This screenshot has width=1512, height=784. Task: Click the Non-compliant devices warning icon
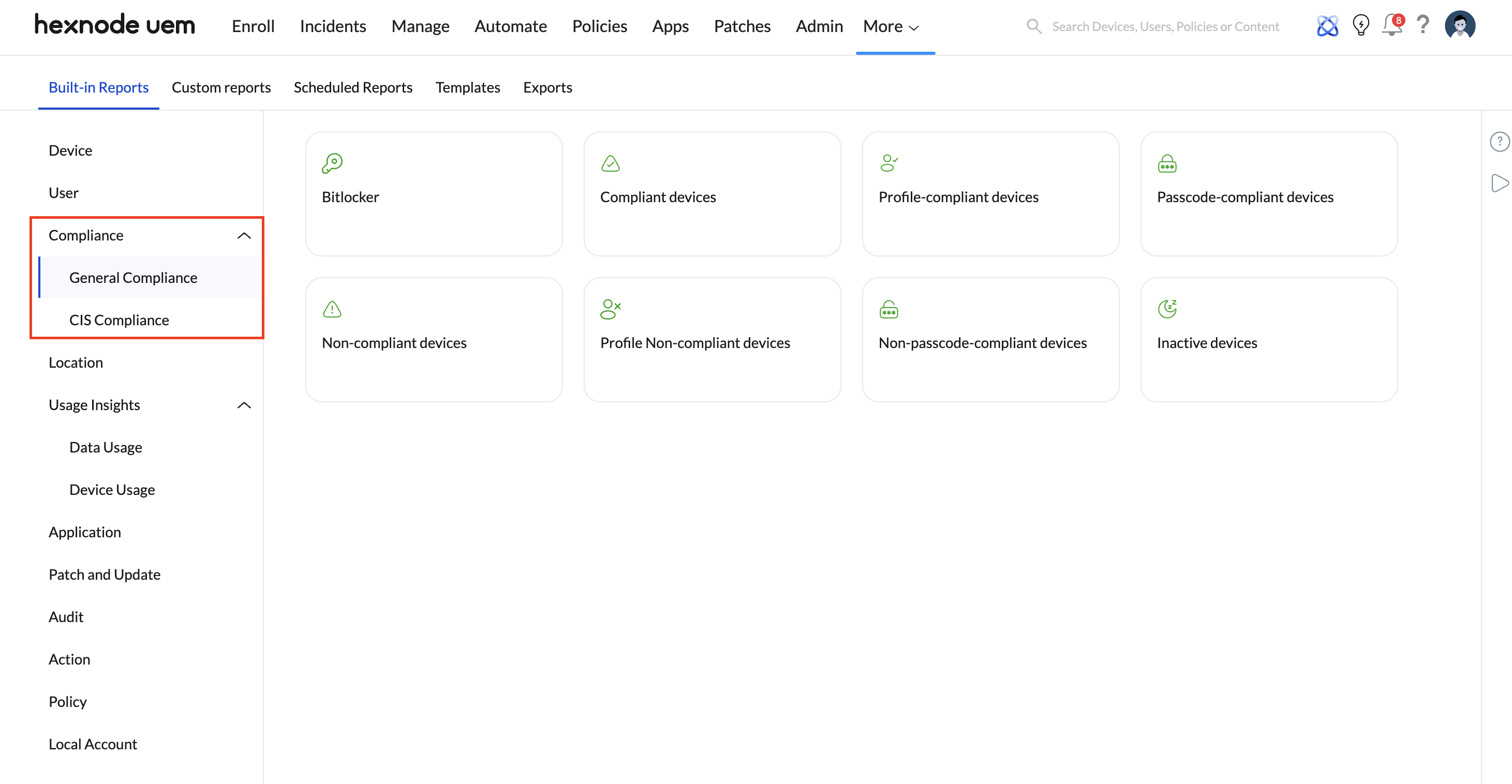pyautogui.click(x=332, y=309)
